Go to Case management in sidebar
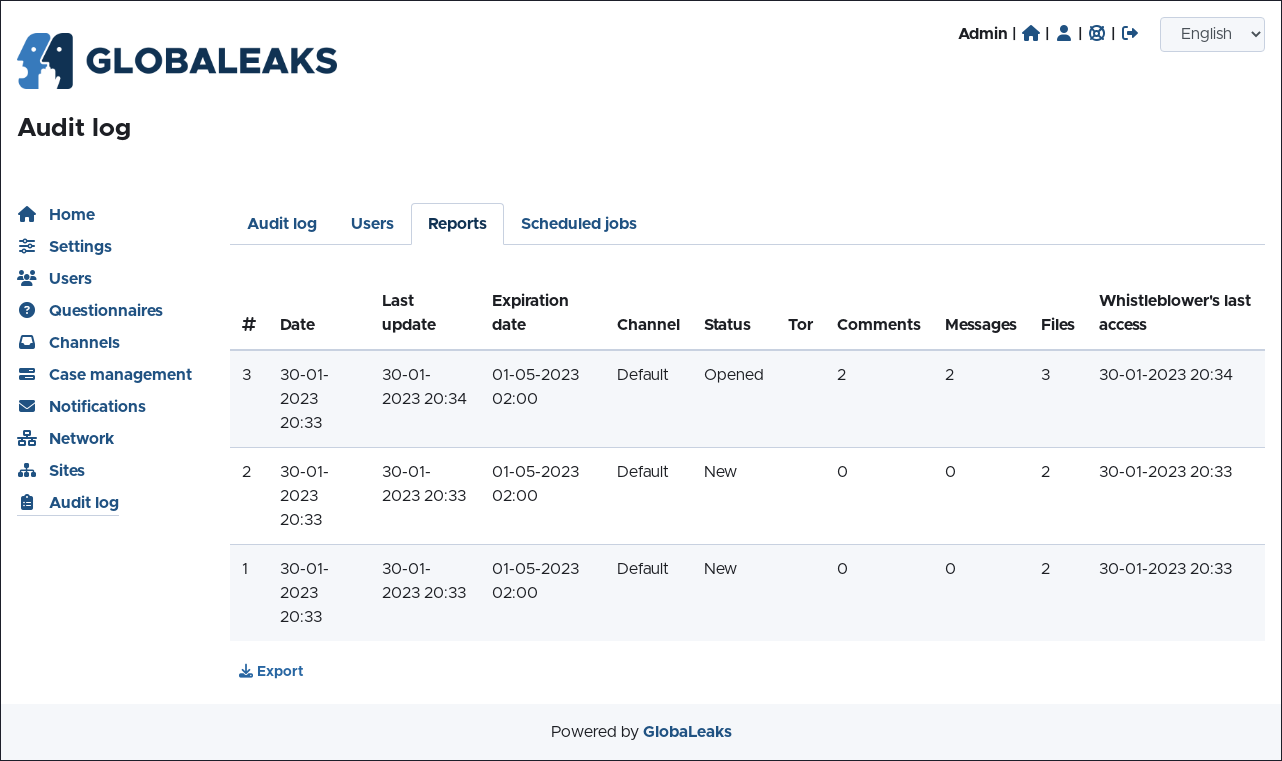This screenshot has width=1282, height=761. tap(120, 374)
